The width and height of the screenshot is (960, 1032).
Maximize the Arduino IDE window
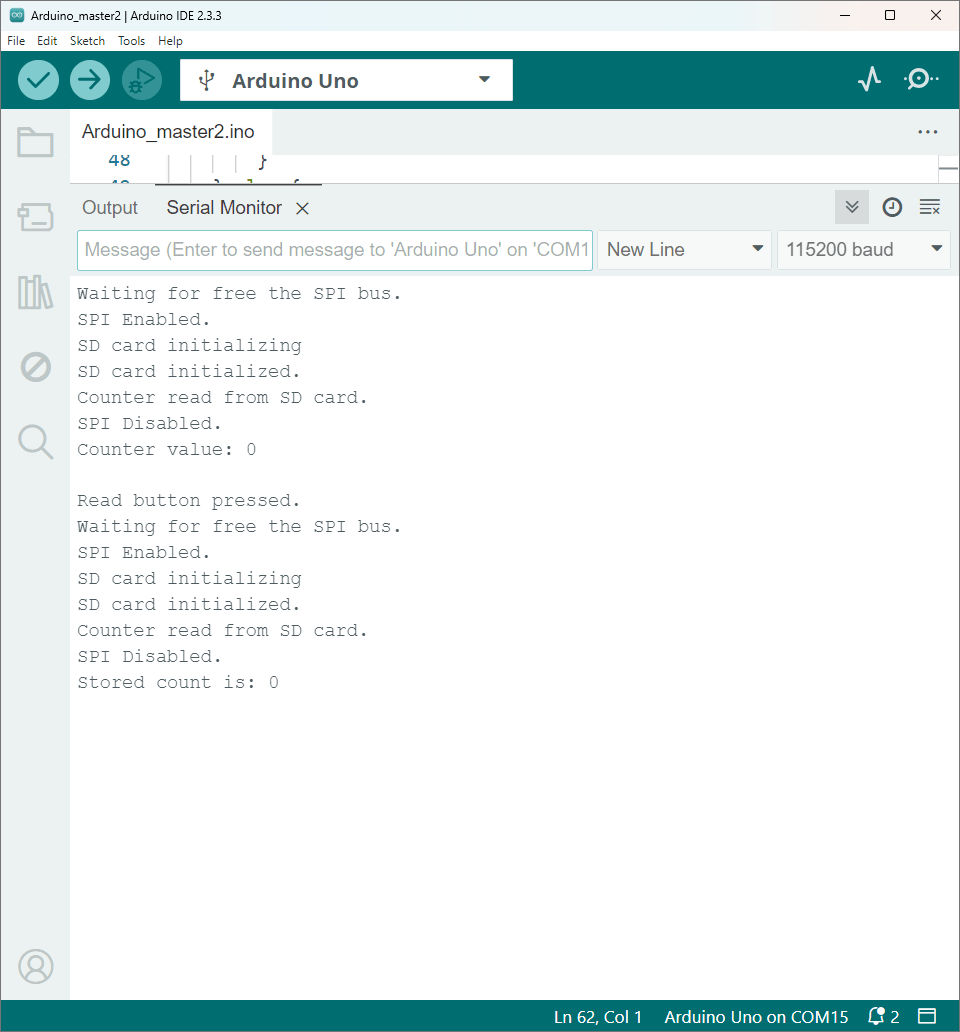[x=890, y=15]
